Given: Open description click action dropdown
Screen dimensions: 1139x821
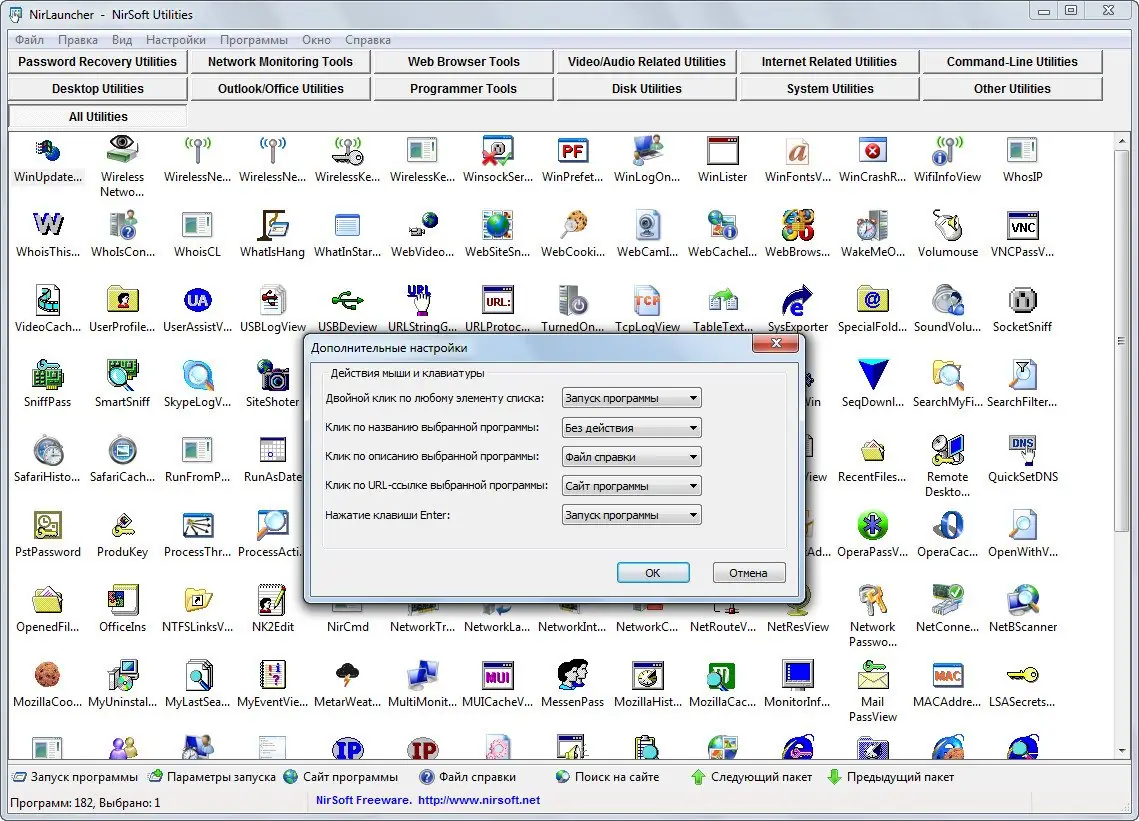Looking at the screenshot, I should pyautogui.click(x=631, y=457).
